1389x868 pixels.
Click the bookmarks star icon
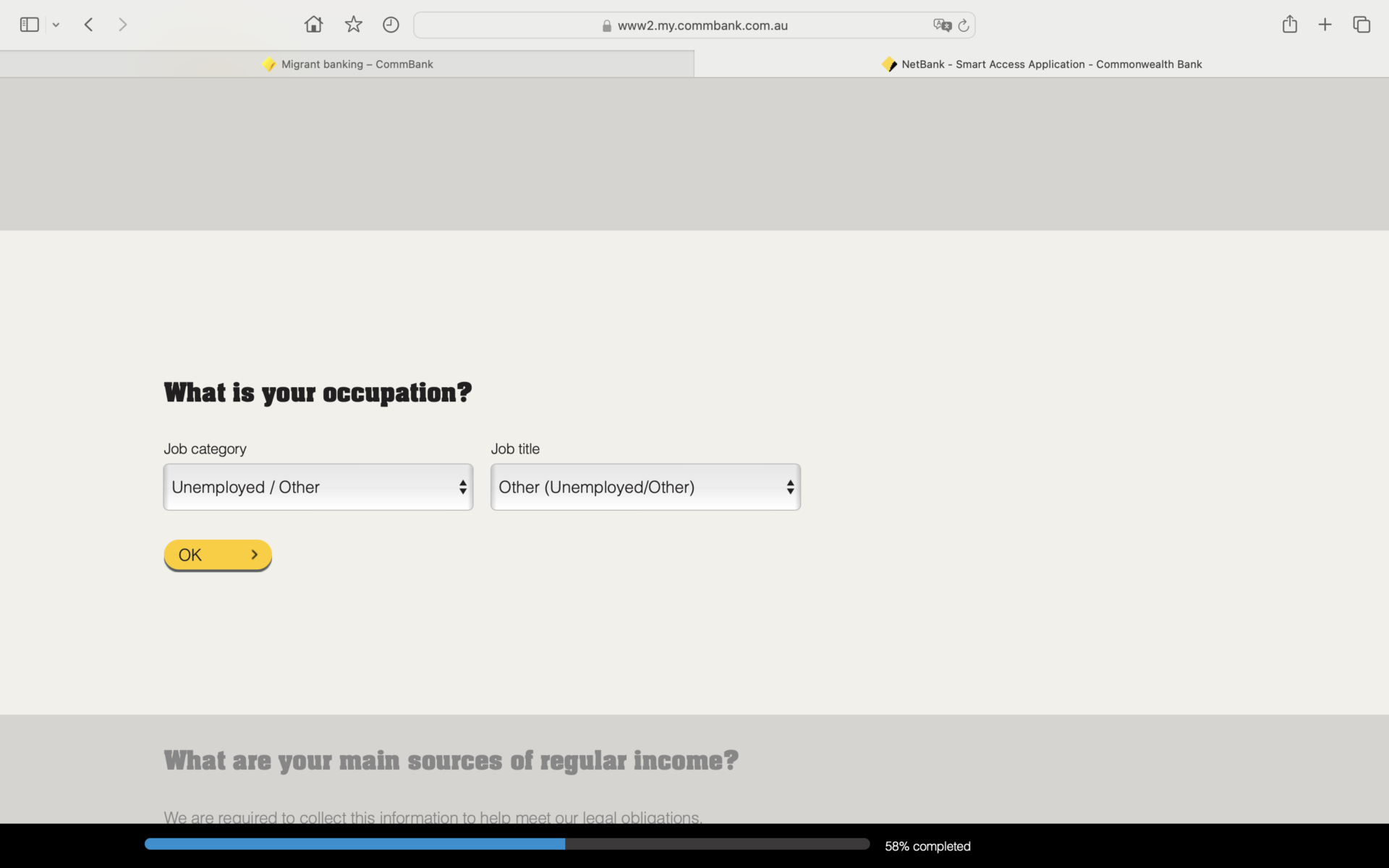pyautogui.click(x=353, y=25)
